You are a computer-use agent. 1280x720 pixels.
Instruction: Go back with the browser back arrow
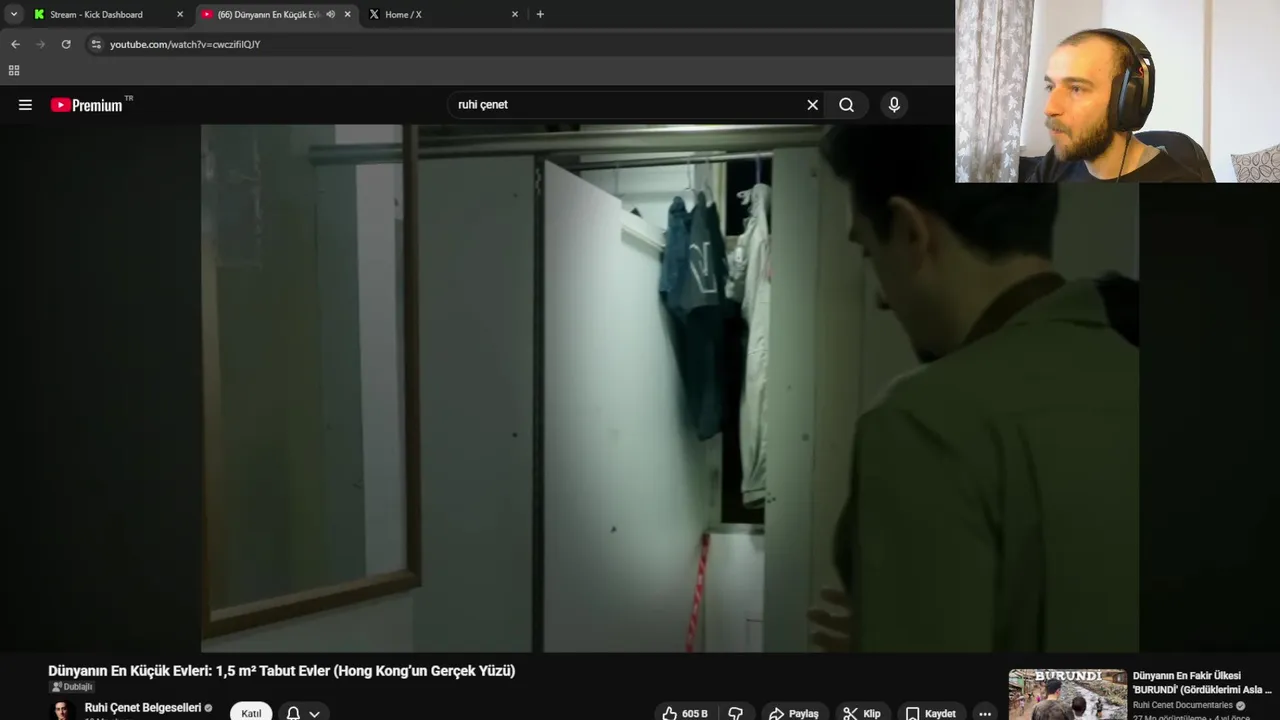tap(15, 44)
